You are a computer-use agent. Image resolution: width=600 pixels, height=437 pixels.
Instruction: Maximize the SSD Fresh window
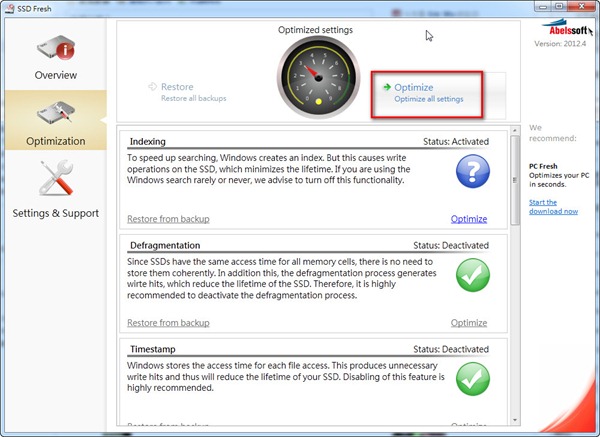[559, 7]
